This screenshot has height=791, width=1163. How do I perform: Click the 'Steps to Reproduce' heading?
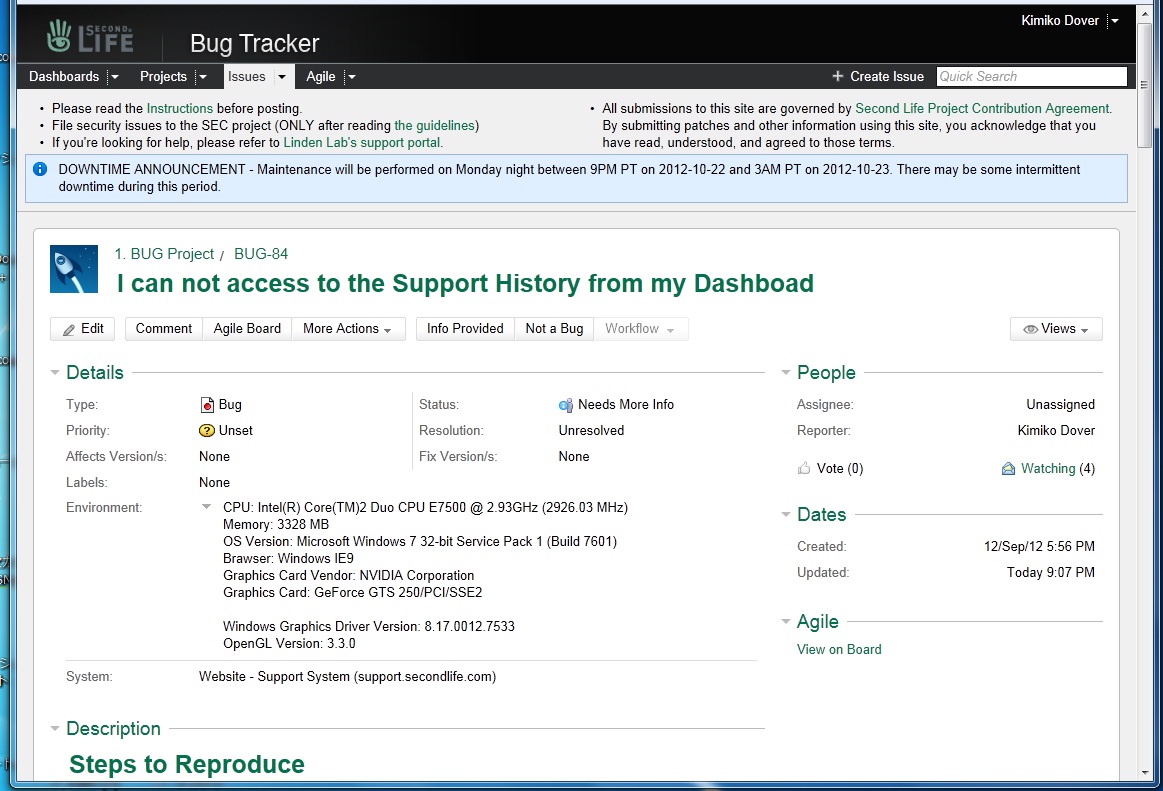[187, 764]
